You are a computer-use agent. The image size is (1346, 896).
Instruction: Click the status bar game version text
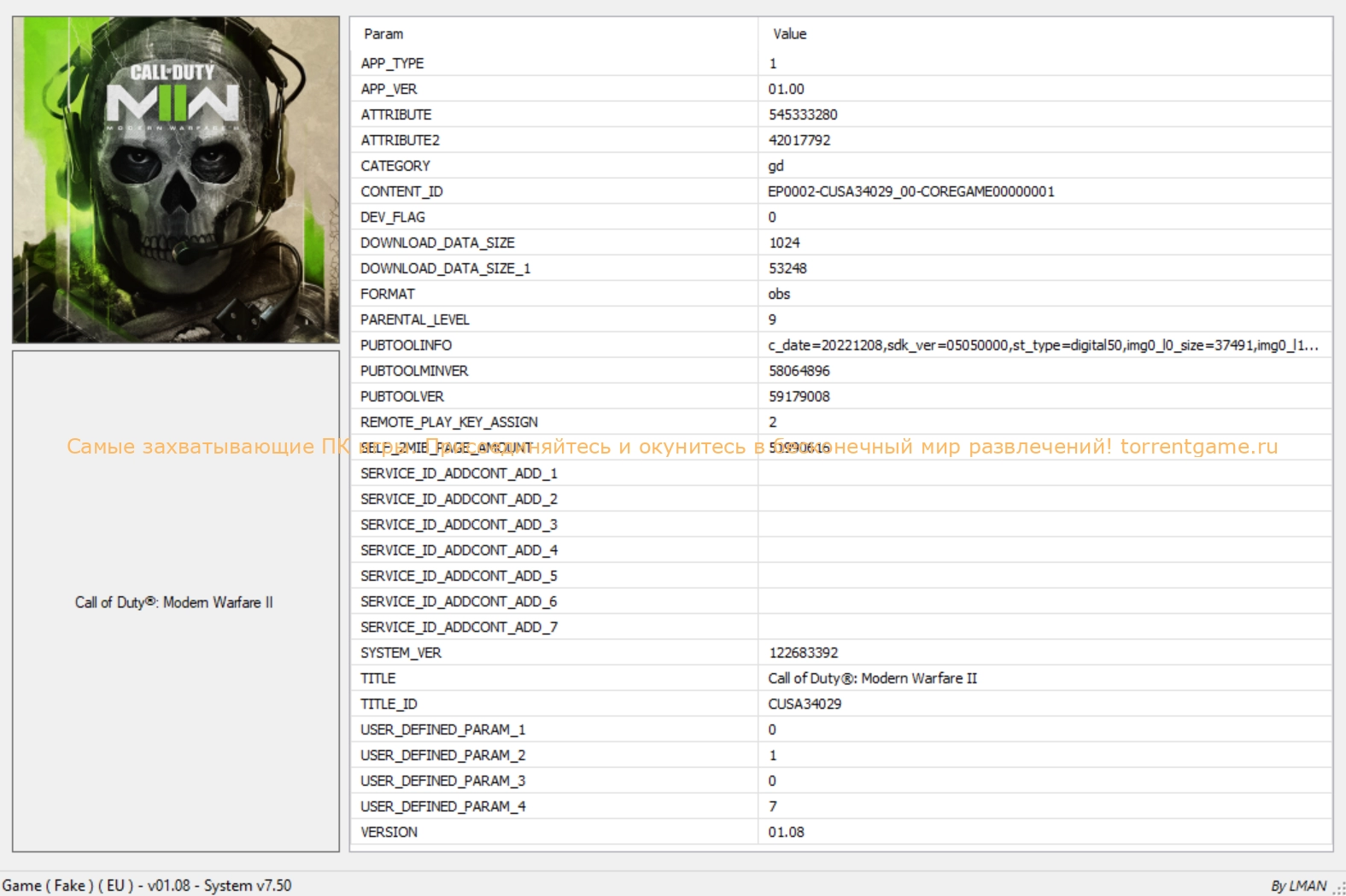[147, 886]
